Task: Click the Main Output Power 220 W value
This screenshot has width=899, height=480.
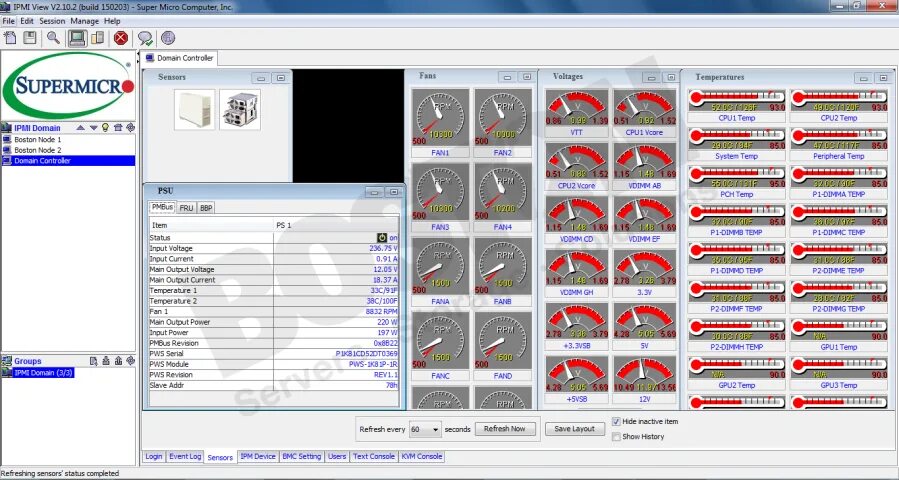Action: pyautogui.click(x=387, y=322)
